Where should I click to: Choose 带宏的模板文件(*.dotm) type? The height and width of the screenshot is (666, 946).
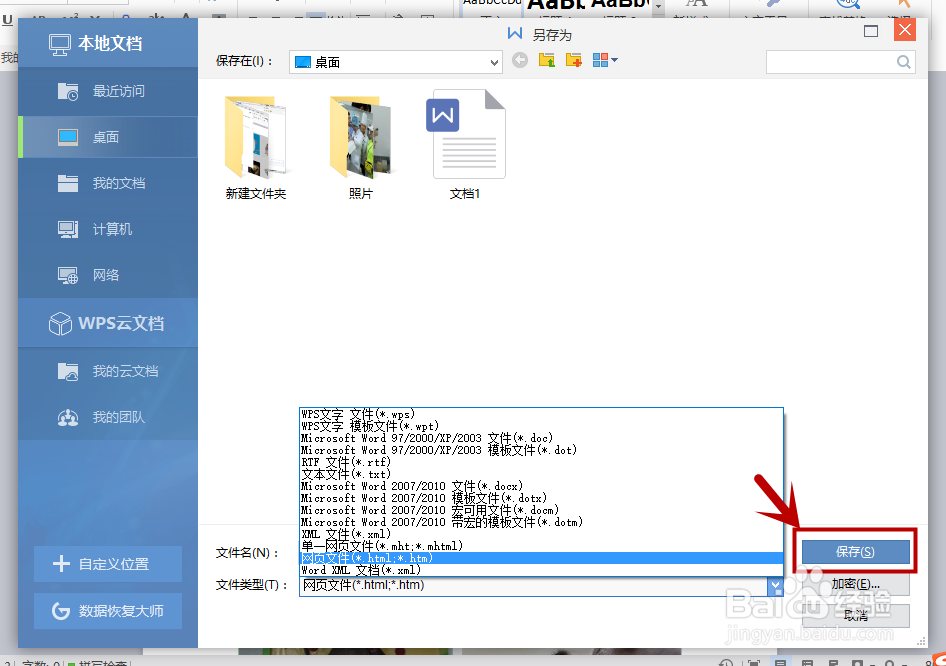click(x=541, y=522)
